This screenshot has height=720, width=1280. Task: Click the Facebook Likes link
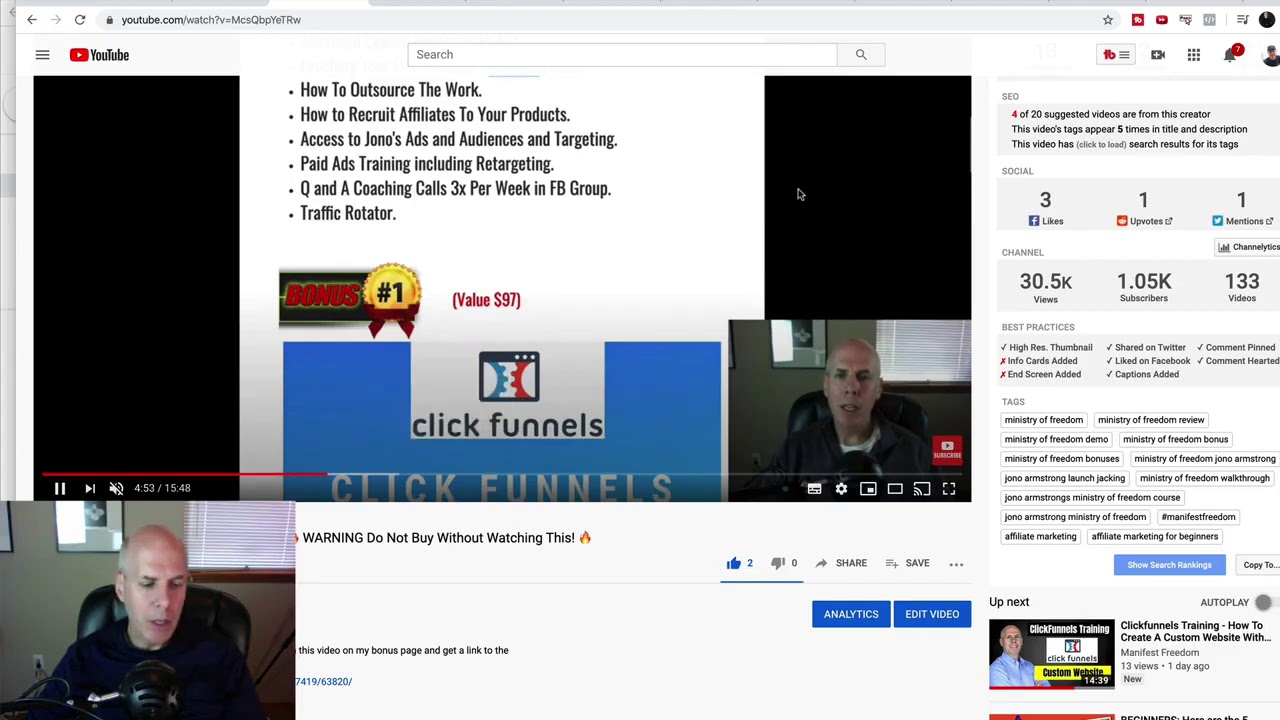[x=1046, y=221]
